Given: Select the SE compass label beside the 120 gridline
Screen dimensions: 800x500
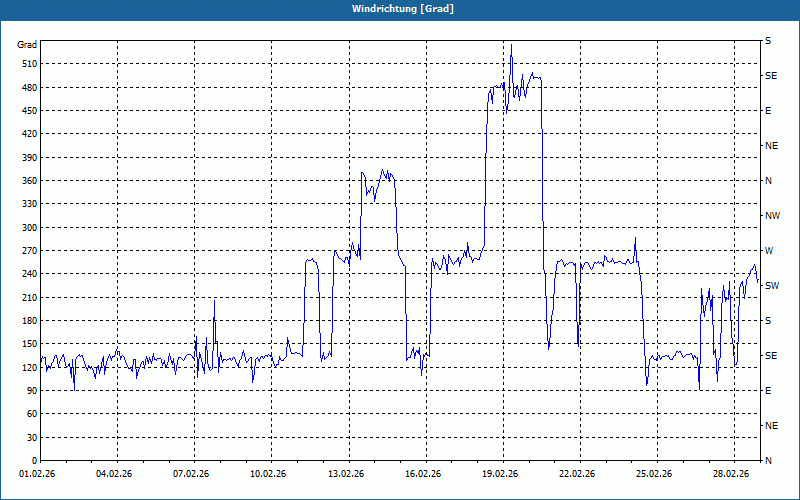Looking at the screenshot, I should point(771,356).
